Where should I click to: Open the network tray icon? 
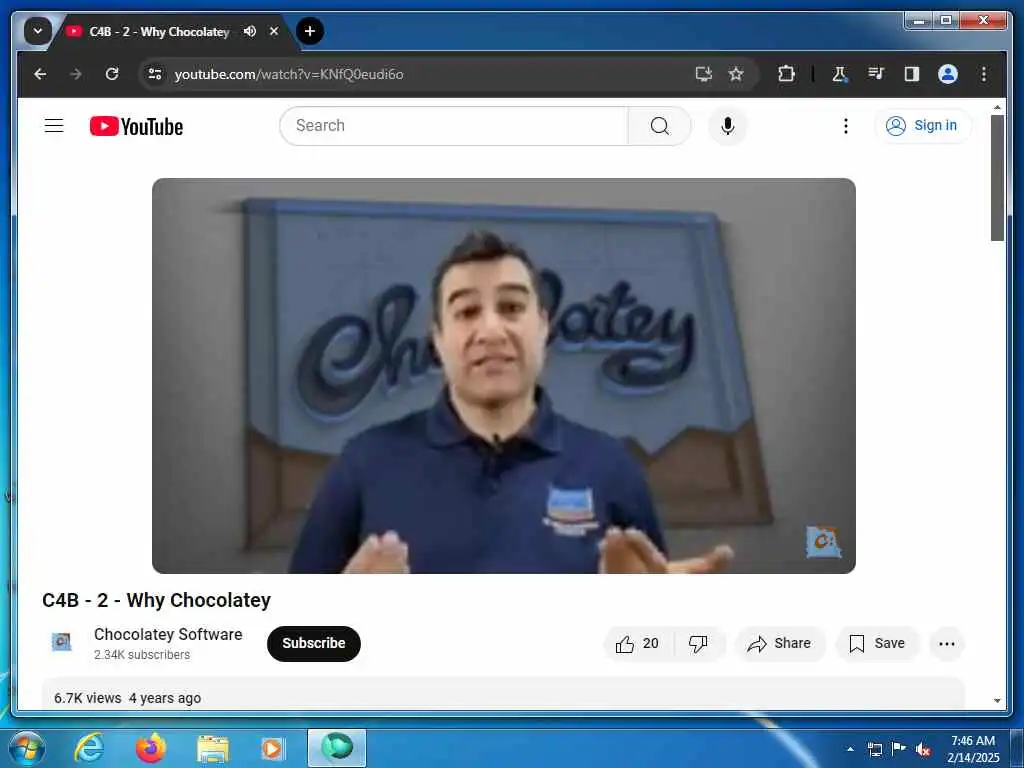point(874,749)
